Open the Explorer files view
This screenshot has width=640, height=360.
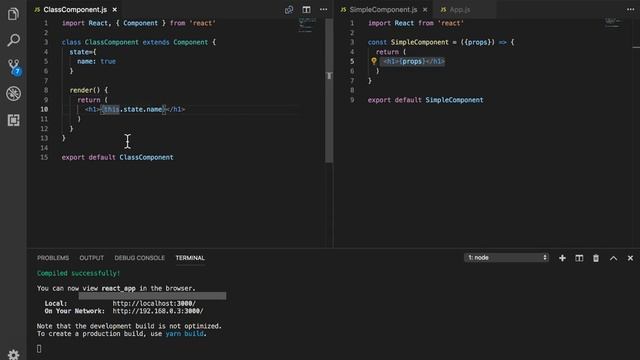(13, 14)
